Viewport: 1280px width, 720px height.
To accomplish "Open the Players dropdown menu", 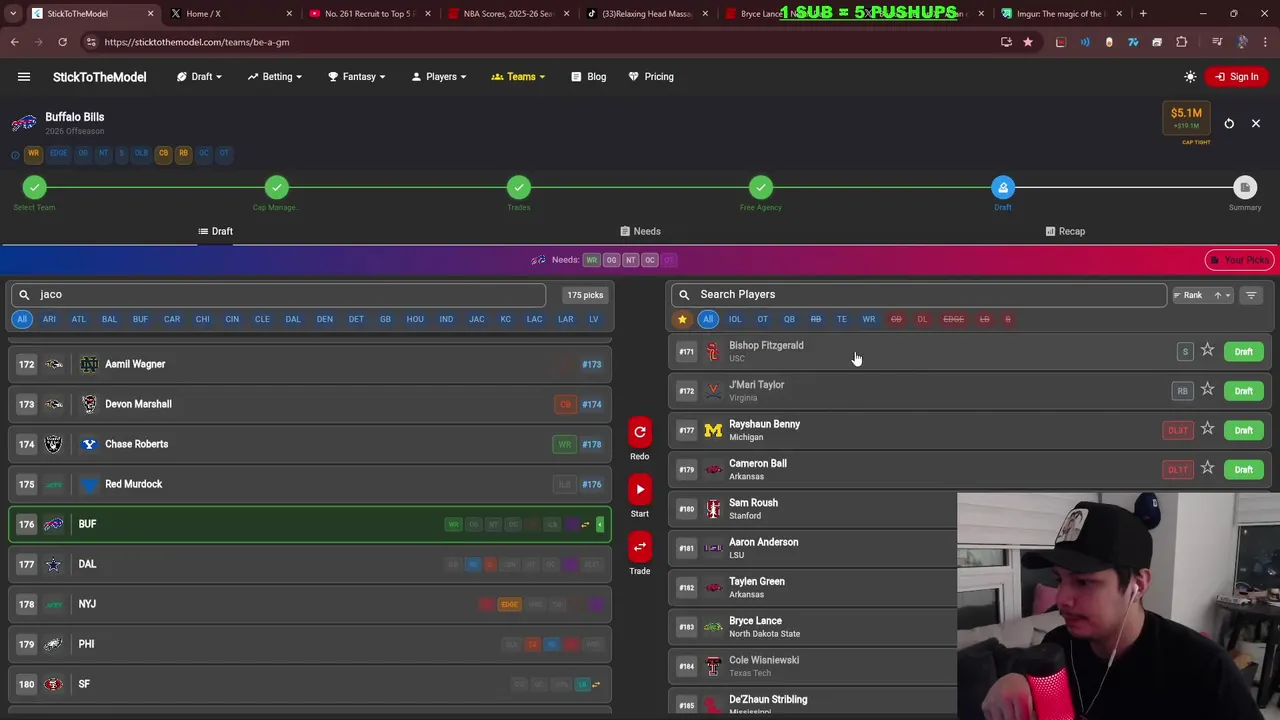I will click(x=439, y=77).
